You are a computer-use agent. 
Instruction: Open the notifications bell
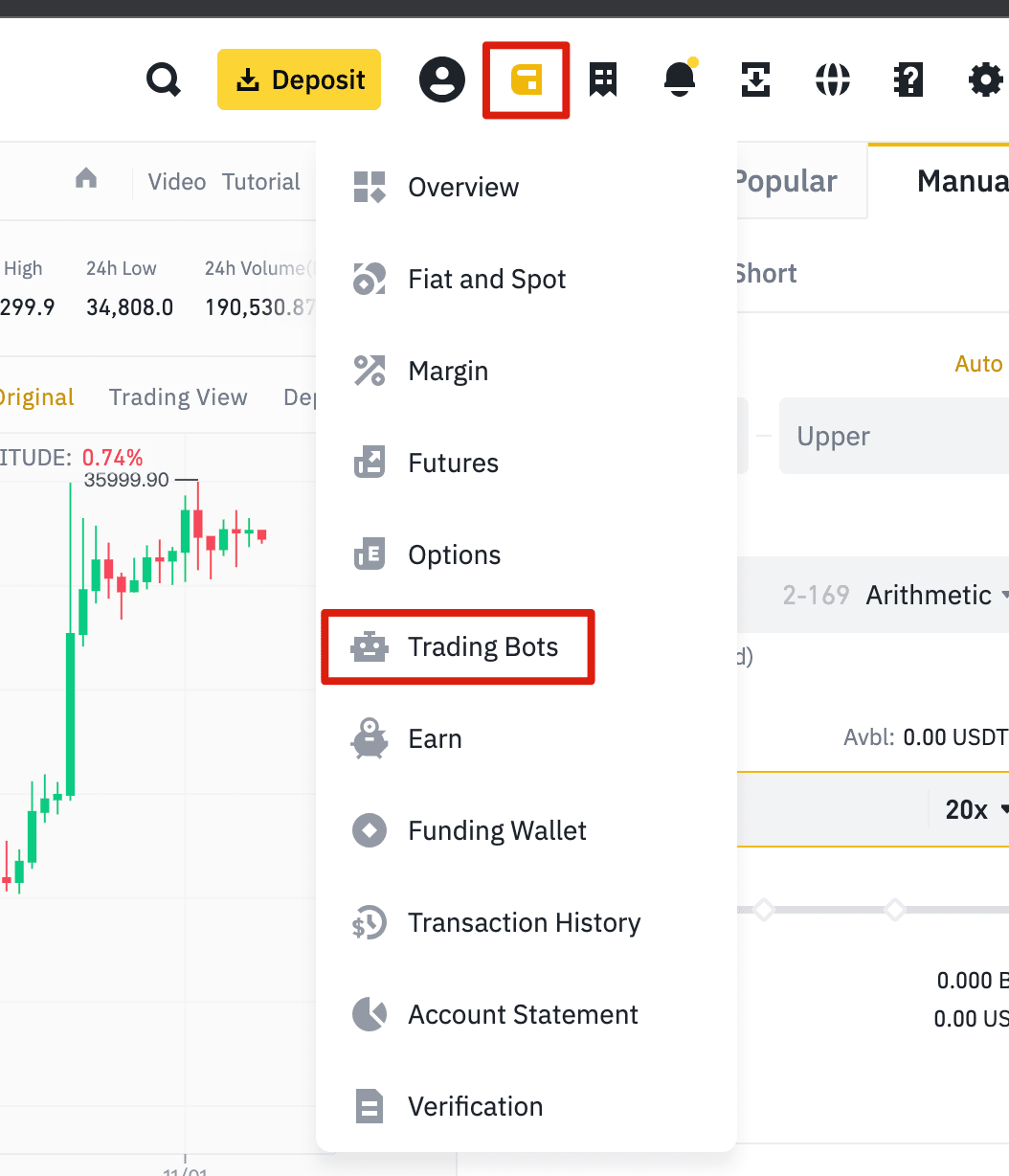coord(680,80)
